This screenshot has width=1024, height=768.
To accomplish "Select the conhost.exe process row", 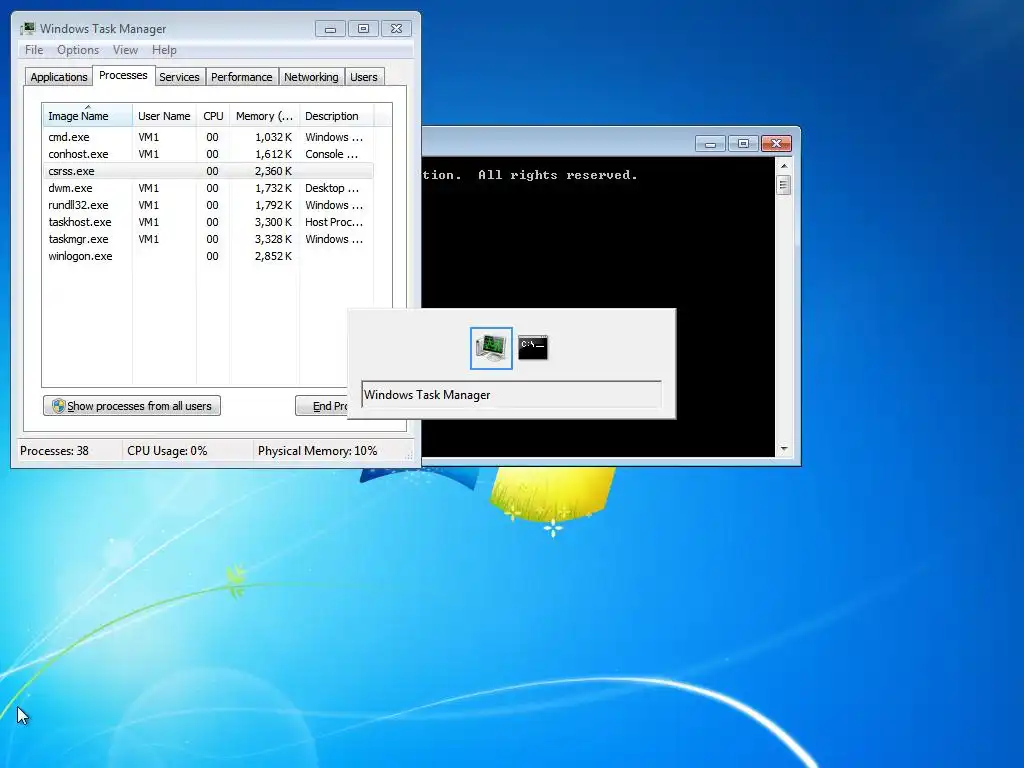I will click(x=208, y=154).
